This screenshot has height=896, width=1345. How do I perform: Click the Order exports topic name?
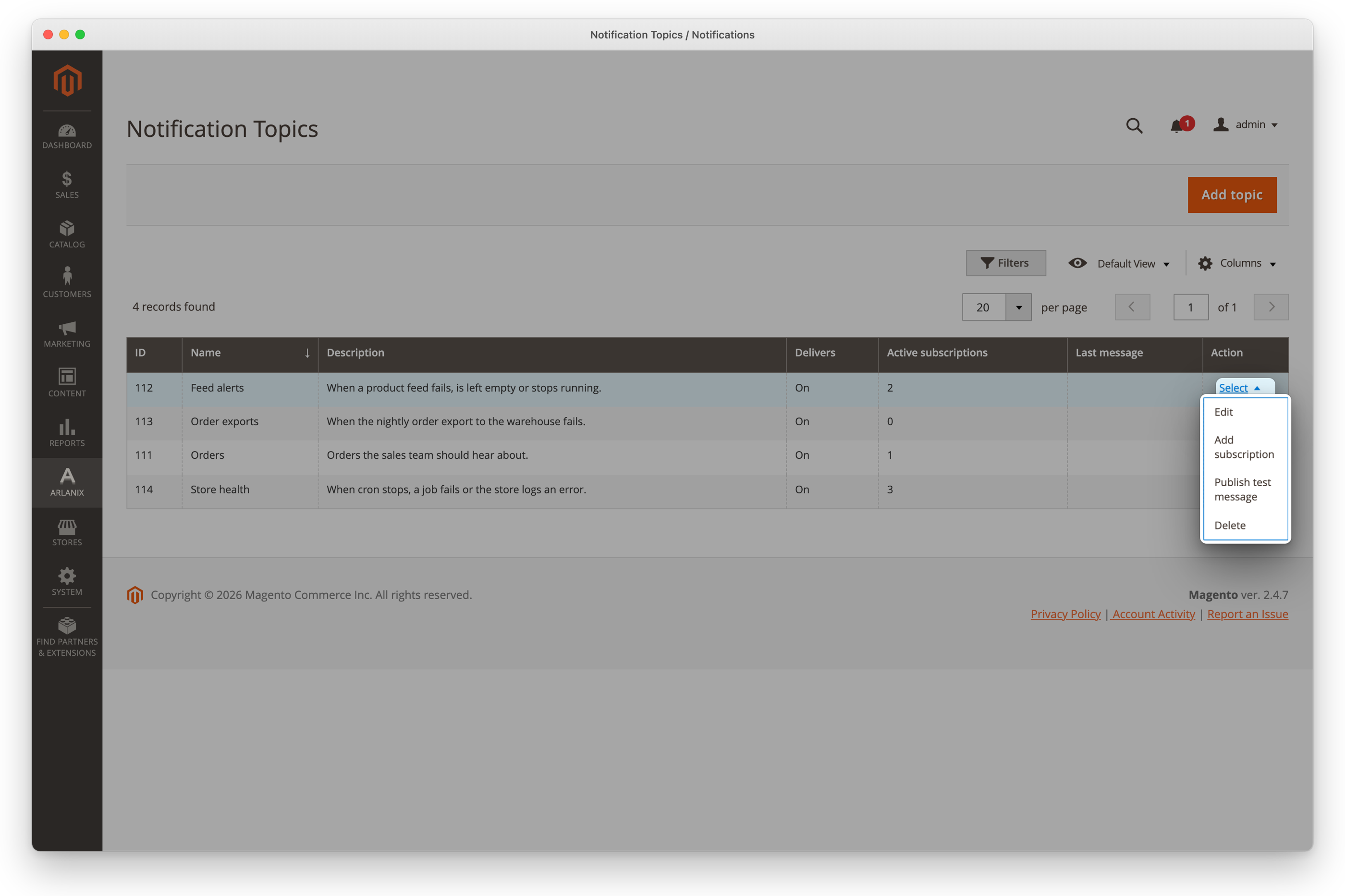(224, 422)
